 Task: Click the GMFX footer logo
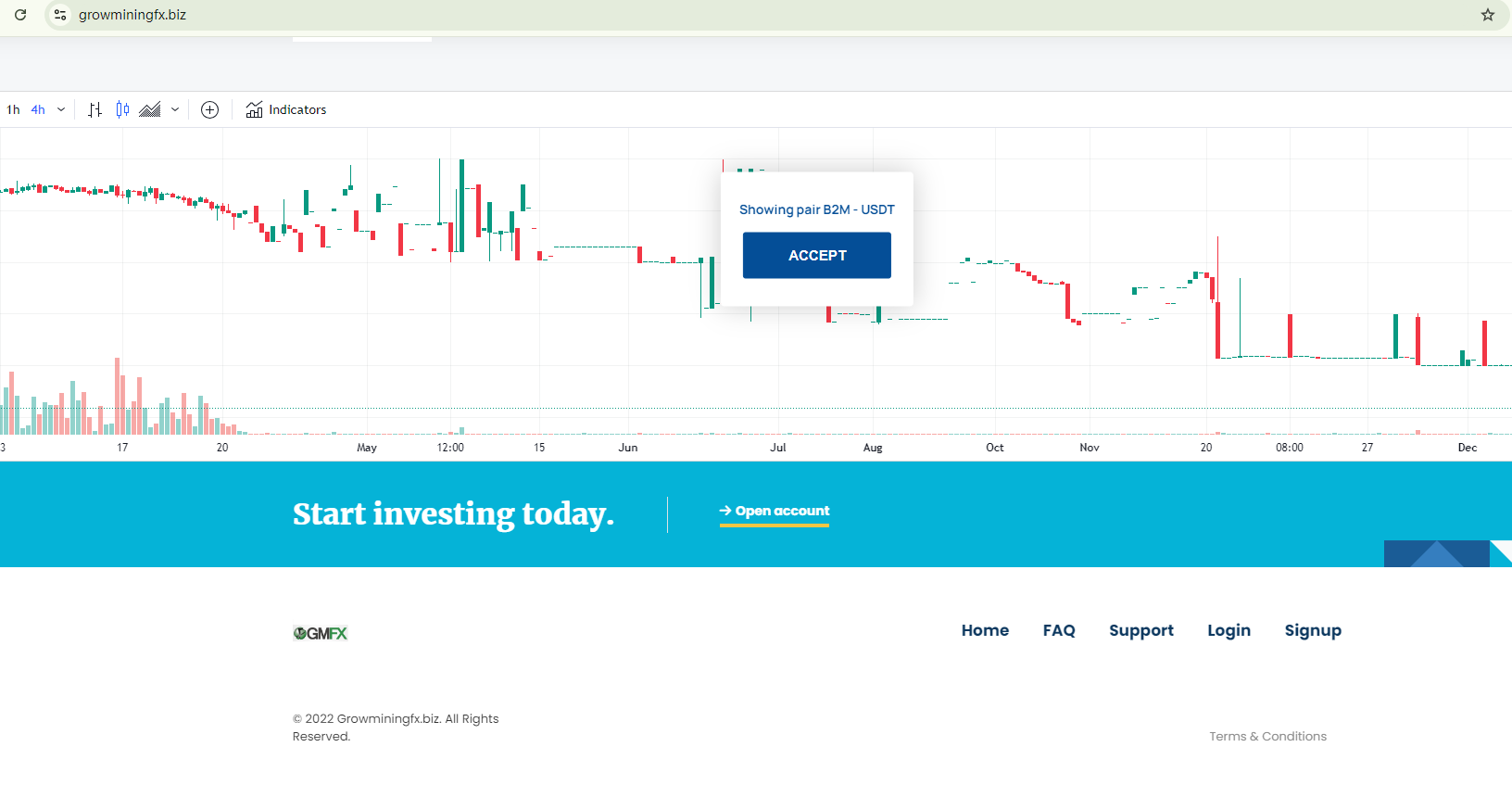tap(321, 633)
